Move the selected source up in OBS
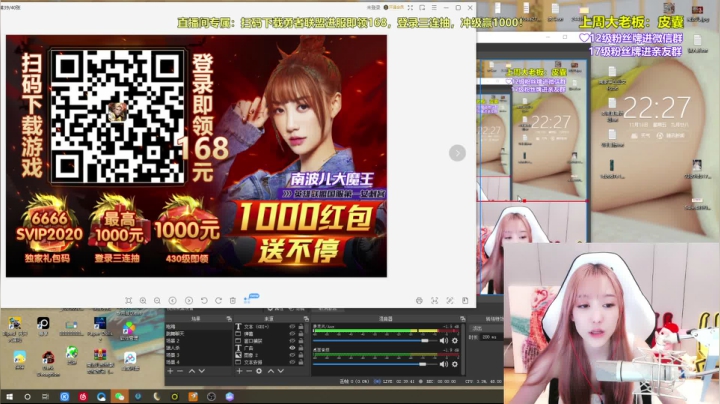The image size is (720, 404). click(271, 371)
